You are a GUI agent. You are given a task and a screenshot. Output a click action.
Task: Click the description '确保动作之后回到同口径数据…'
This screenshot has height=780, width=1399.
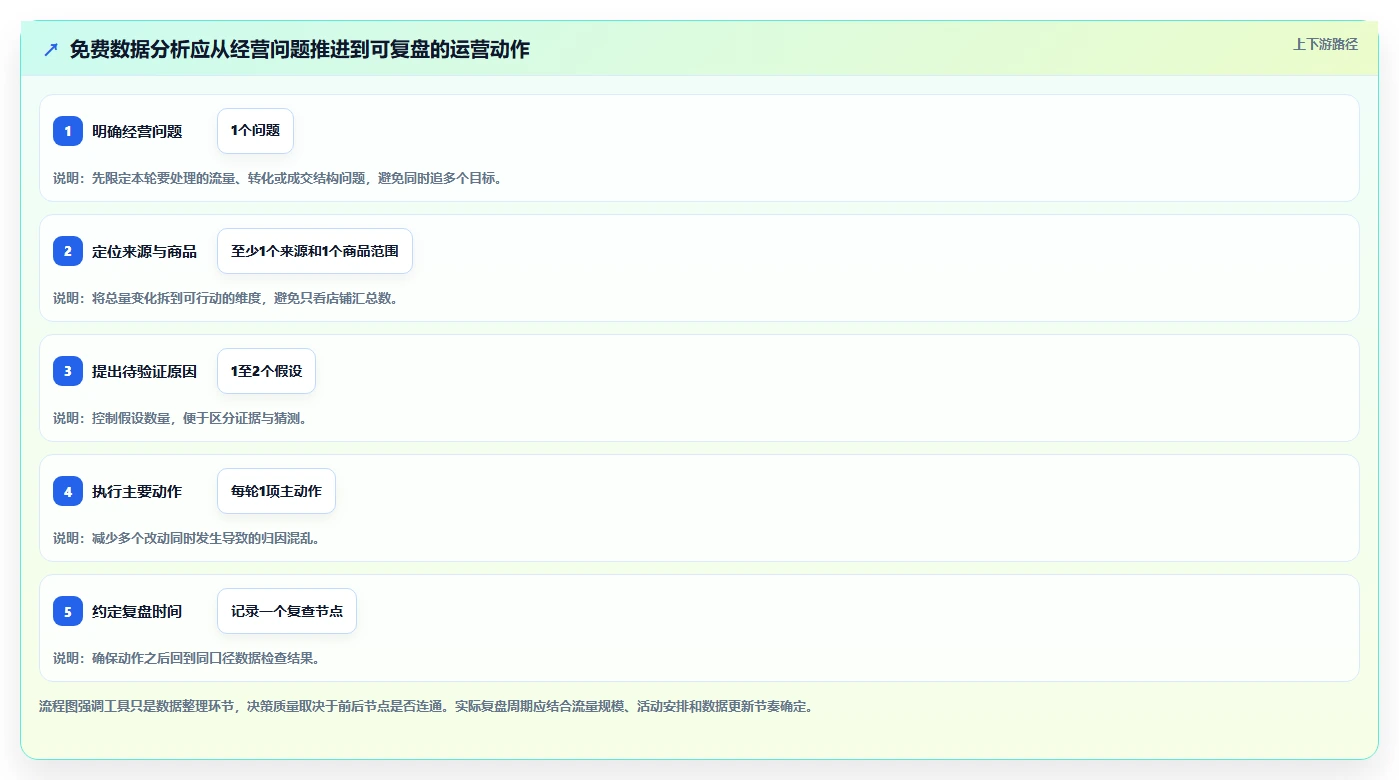[x=187, y=658]
